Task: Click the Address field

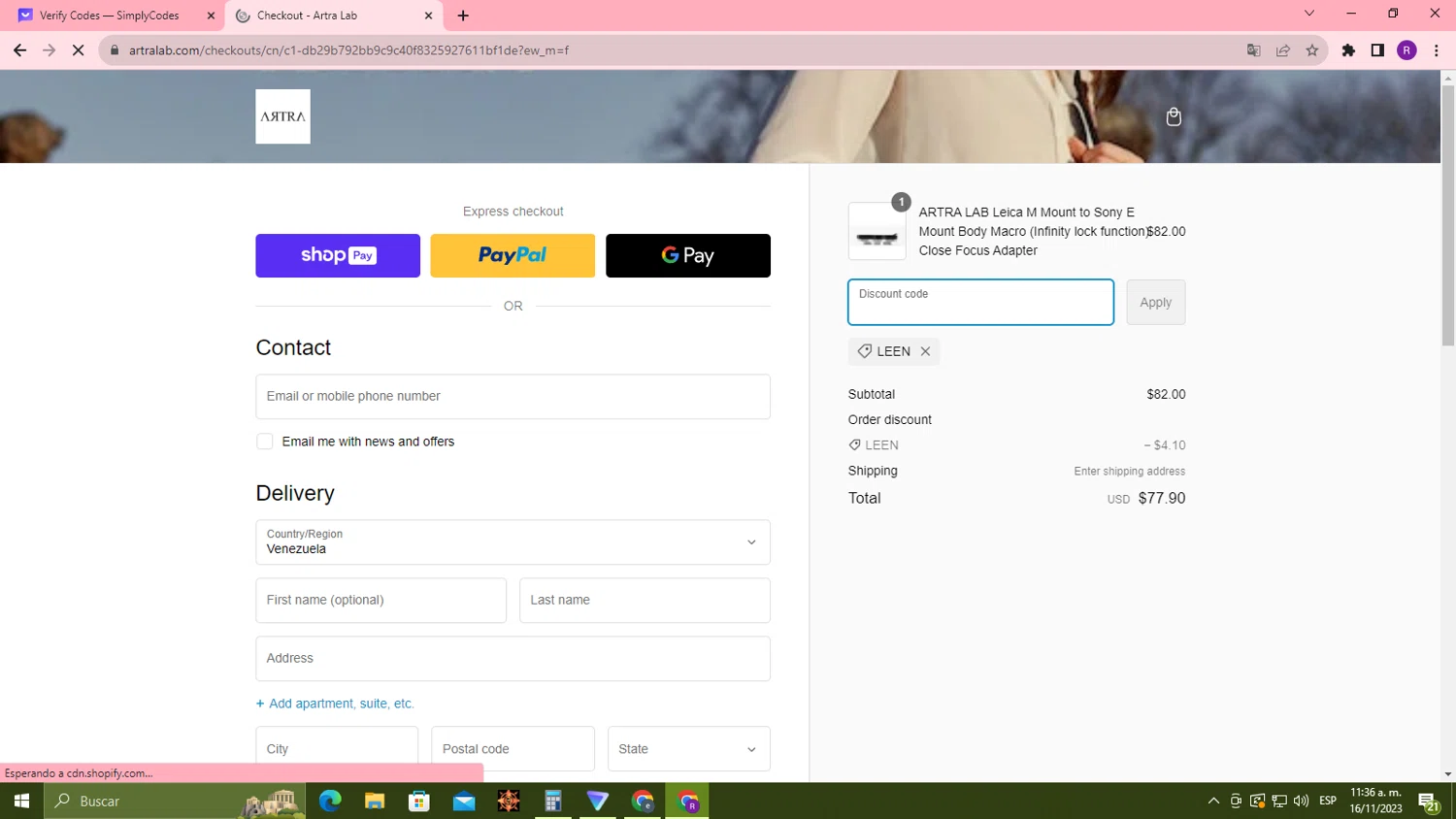Action: click(x=513, y=658)
